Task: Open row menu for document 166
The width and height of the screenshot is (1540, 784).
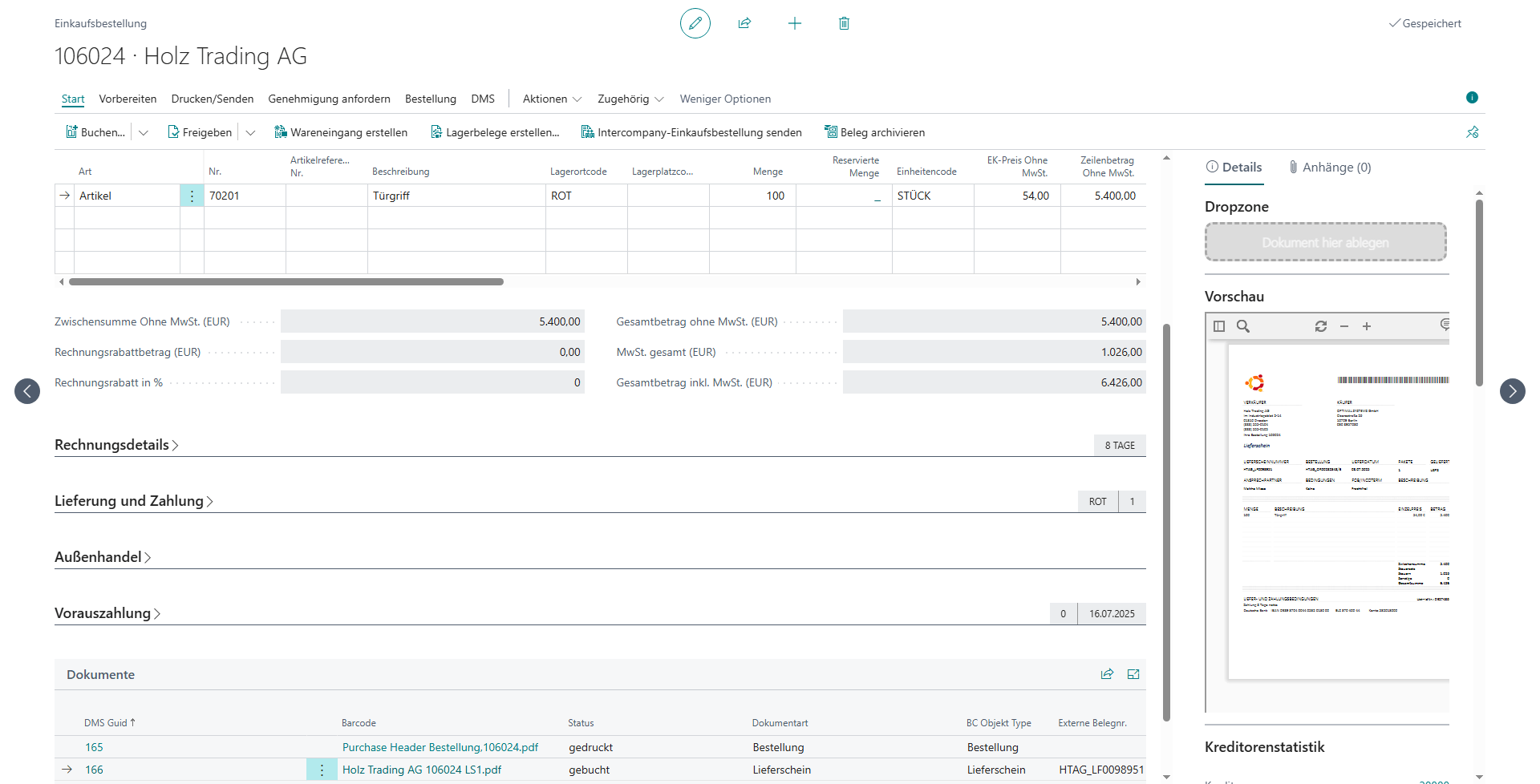Action: point(322,770)
